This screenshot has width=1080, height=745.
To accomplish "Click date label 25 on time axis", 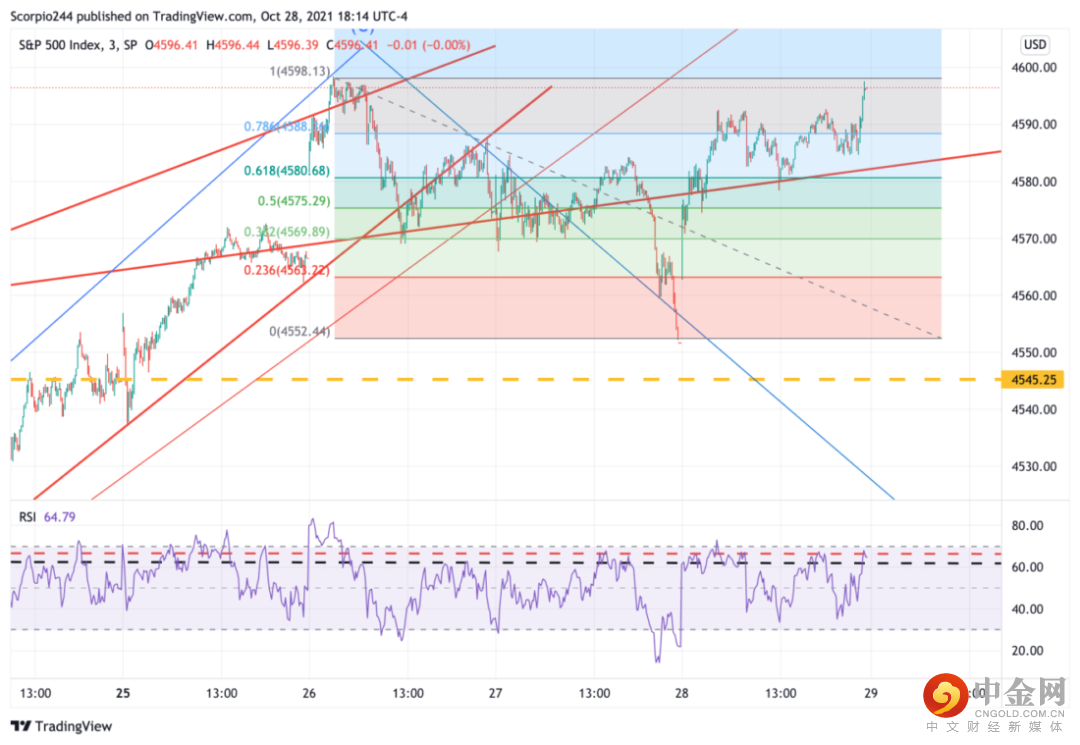I will click(x=123, y=693).
